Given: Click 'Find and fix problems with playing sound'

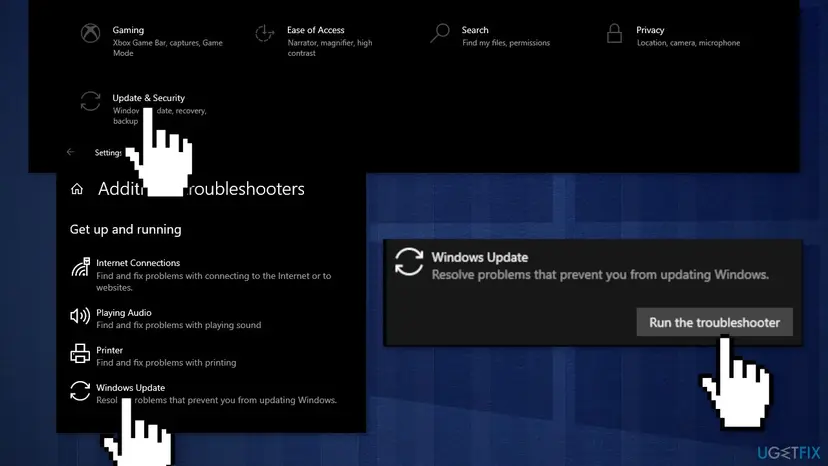Looking at the screenshot, I should (178, 325).
